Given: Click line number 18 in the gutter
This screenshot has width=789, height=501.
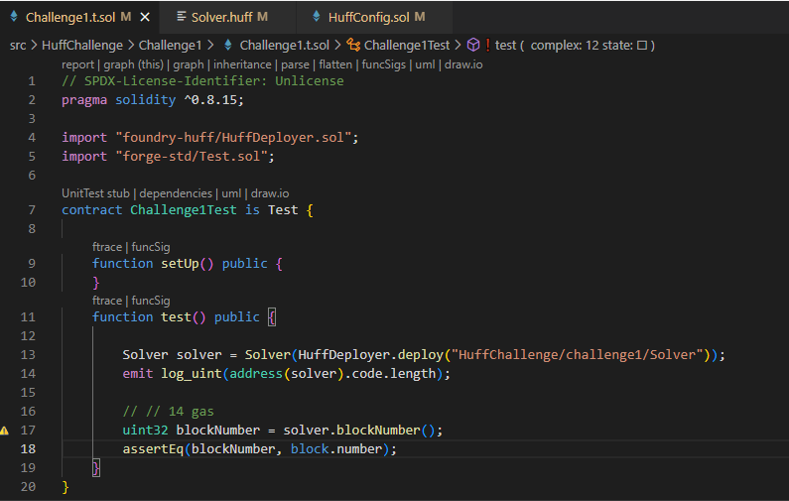Looking at the screenshot, I should pyautogui.click(x=31, y=449).
